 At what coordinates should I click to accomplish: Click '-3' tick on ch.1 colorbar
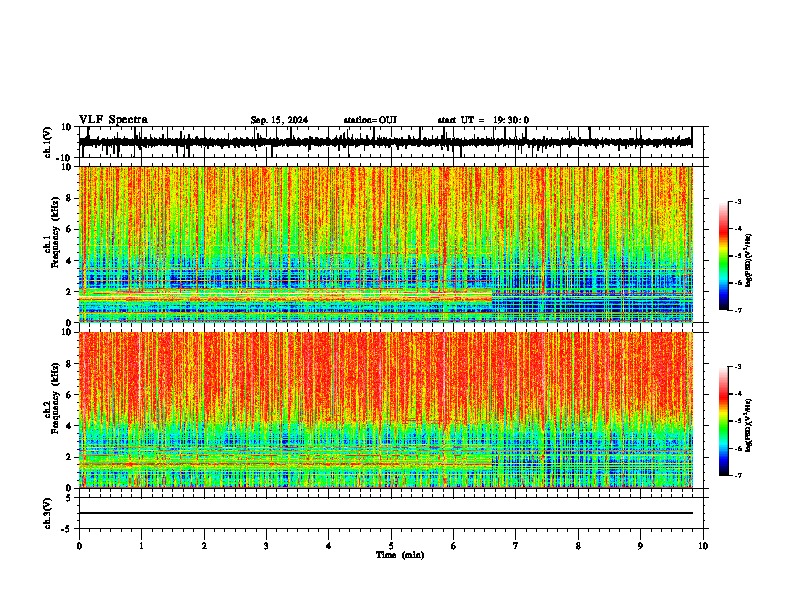click(x=737, y=202)
